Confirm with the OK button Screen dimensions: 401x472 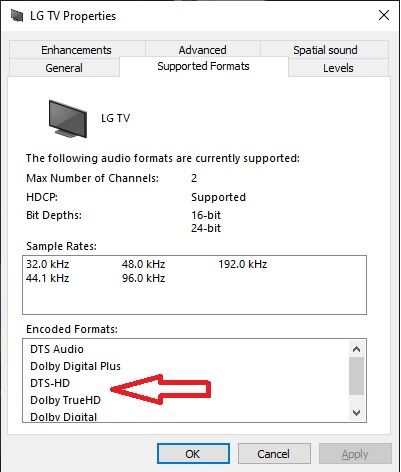[x=193, y=454]
